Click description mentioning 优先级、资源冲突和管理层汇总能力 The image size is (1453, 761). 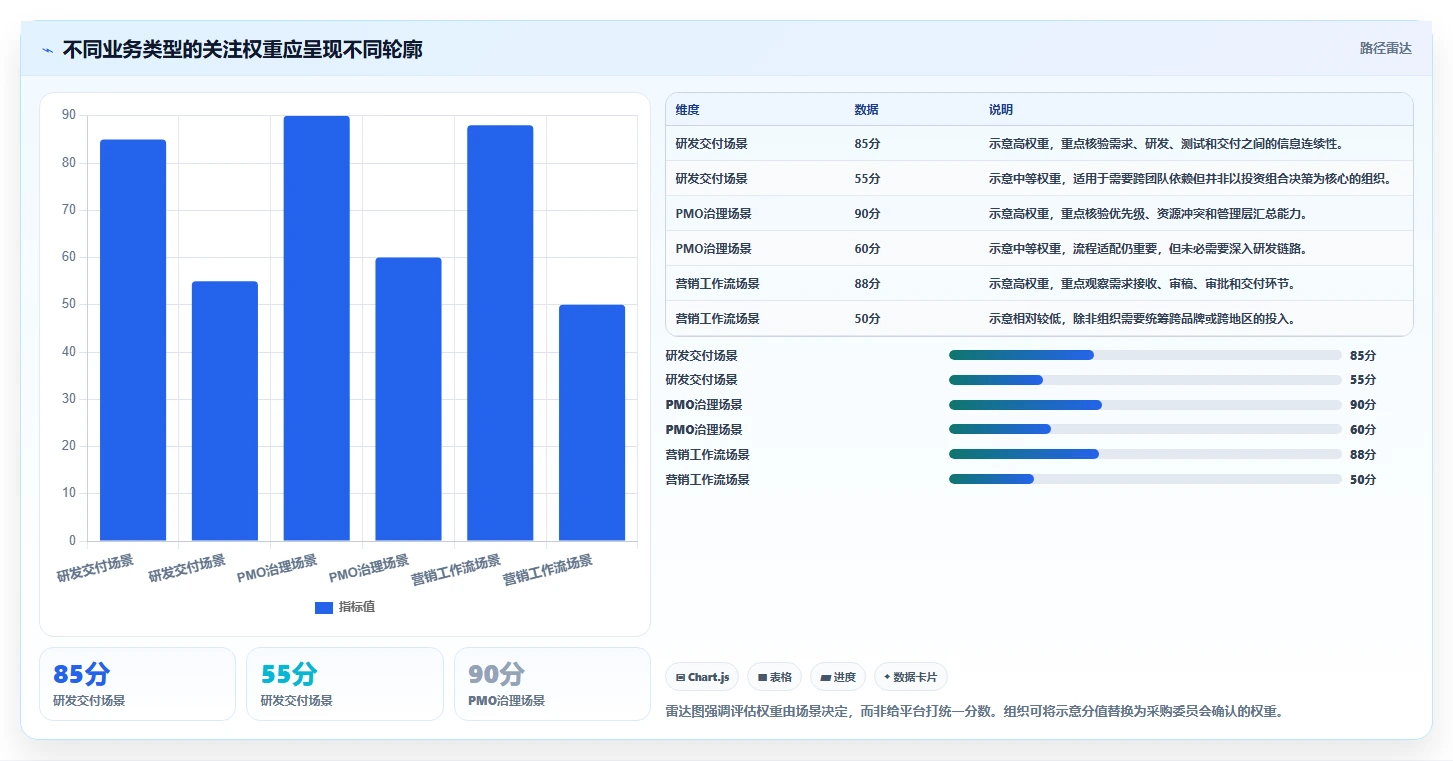coord(1148,214)
